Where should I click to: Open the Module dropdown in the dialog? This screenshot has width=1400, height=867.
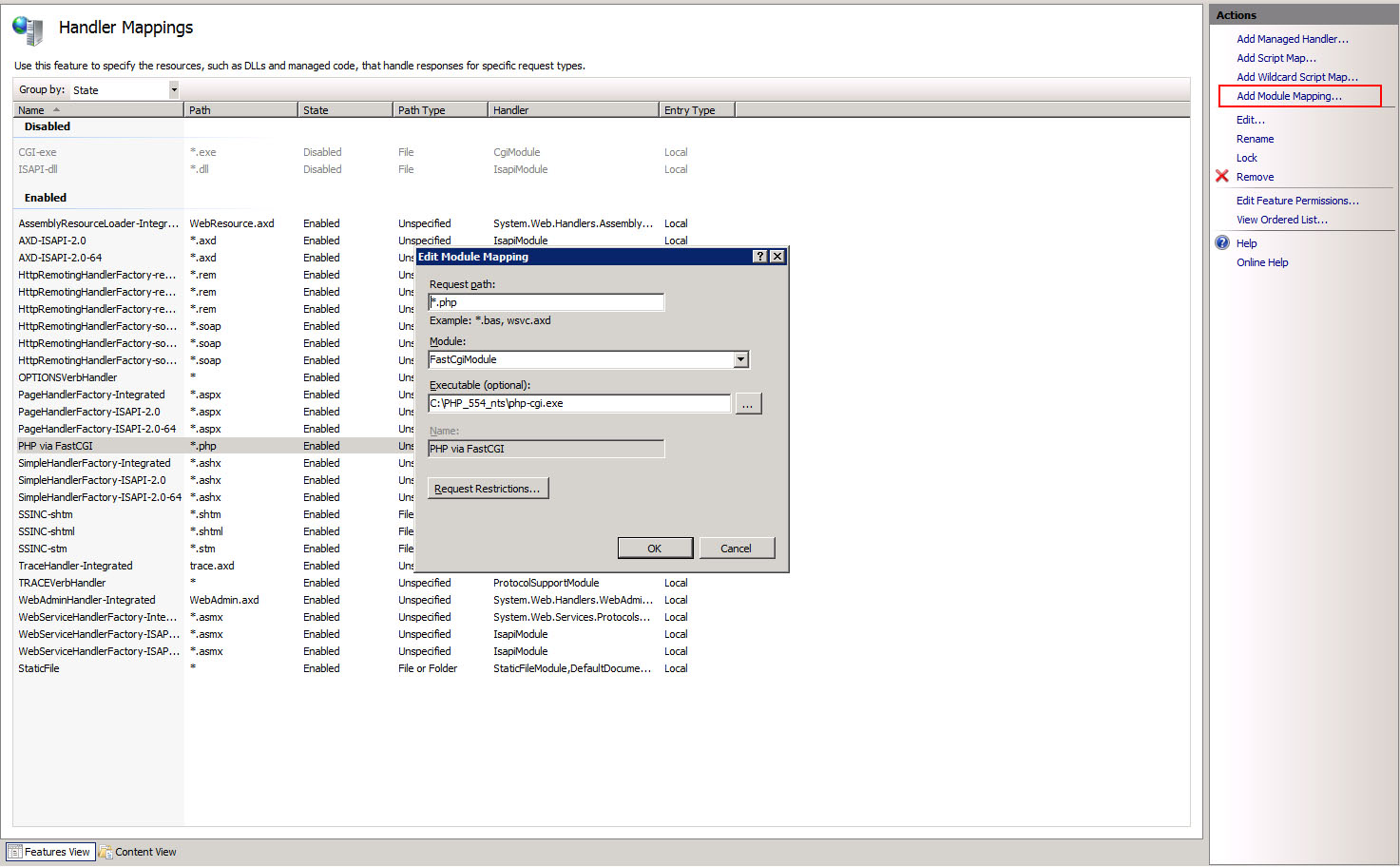point(740,359)
